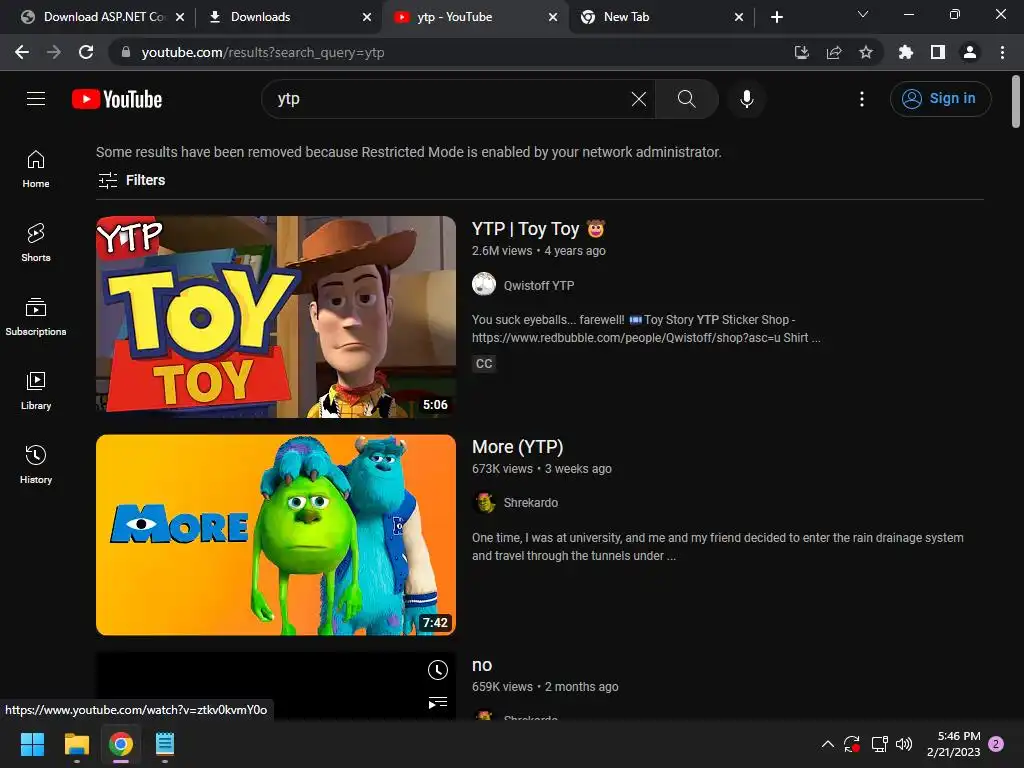1024x768 pixels.
Task: Click the magnifier search button
Action: tap(686, 99)
